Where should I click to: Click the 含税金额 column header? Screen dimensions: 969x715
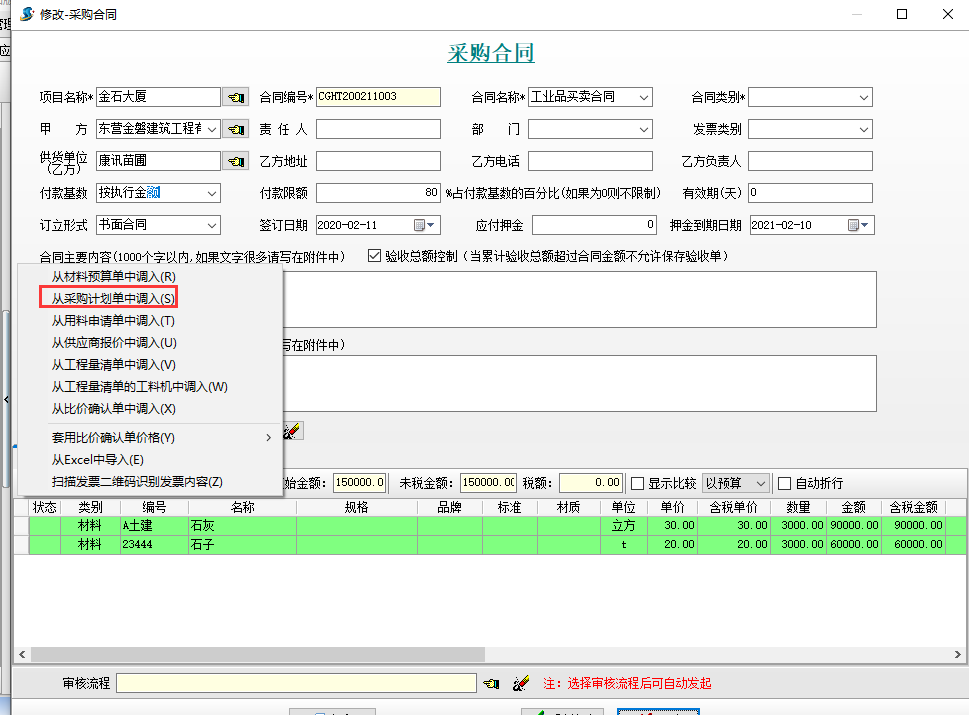point(912,507)
